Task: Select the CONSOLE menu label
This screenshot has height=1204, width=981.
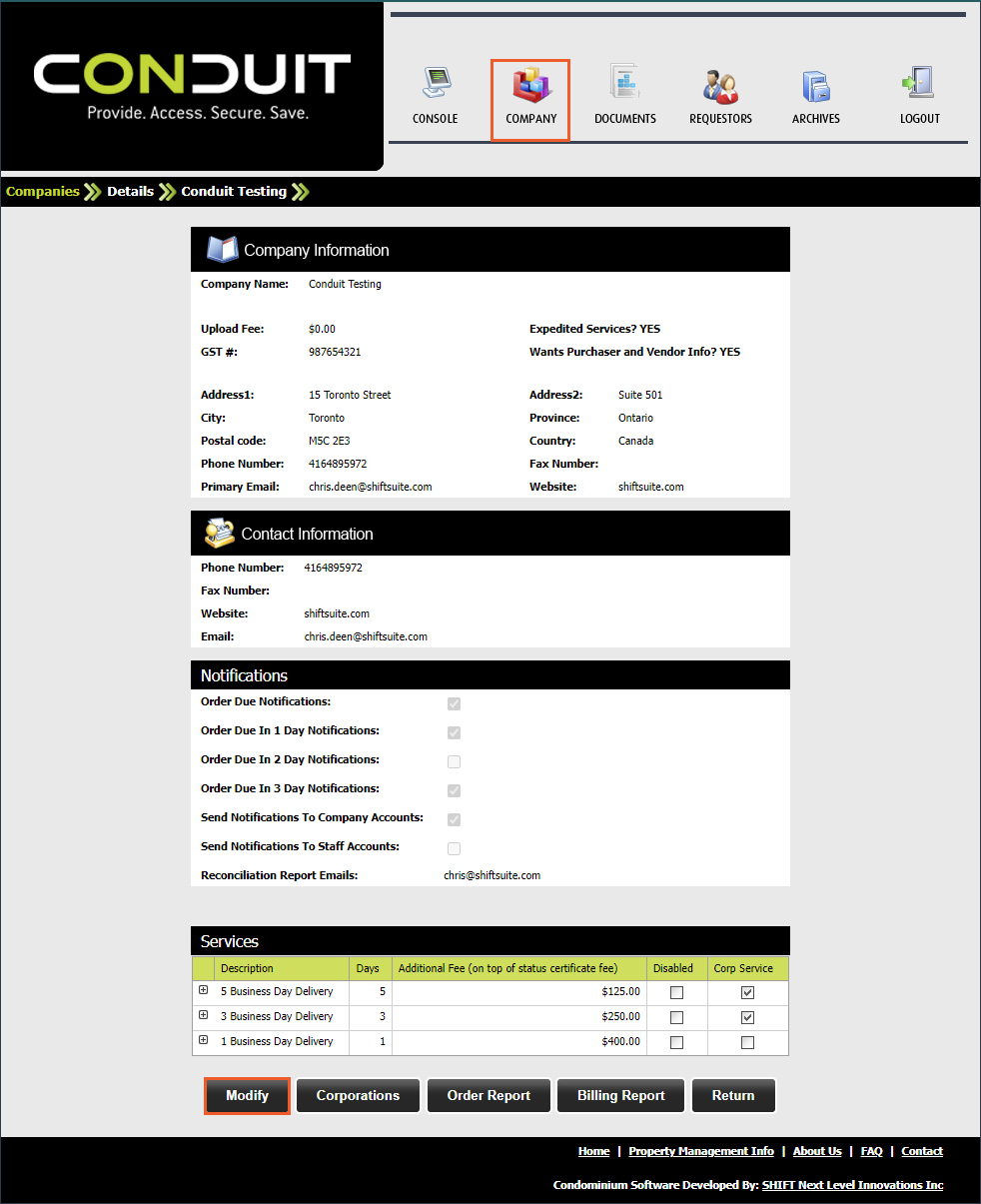Action: pyautogui.click(x=436, y=119)
